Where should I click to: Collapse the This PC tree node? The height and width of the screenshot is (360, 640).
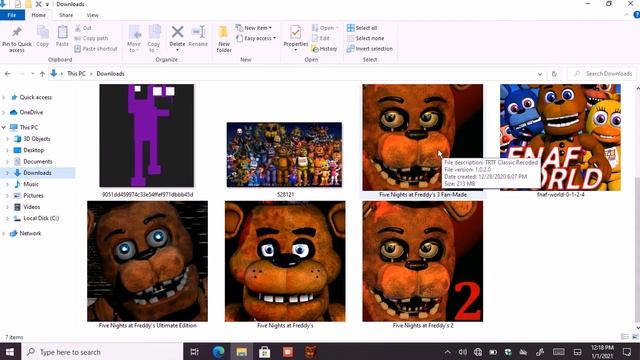tap(4, 127)
